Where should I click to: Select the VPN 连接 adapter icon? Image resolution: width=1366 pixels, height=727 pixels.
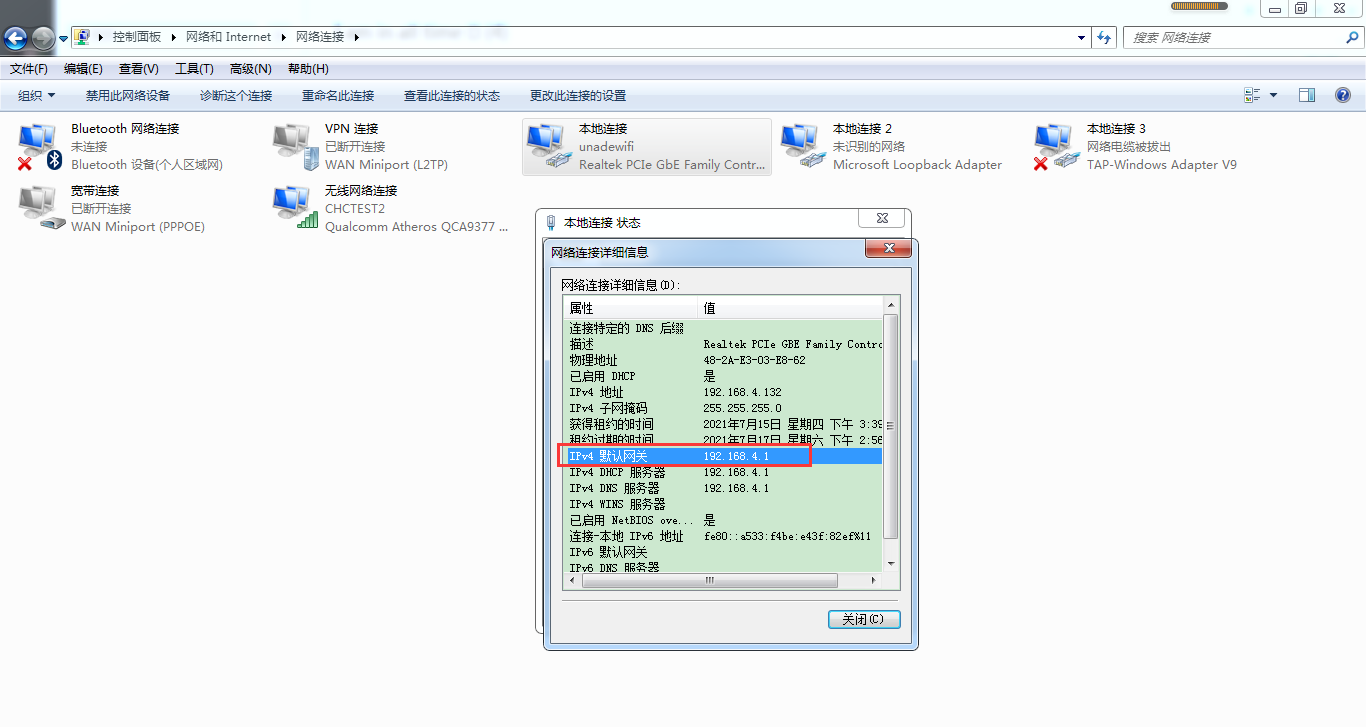294,146
